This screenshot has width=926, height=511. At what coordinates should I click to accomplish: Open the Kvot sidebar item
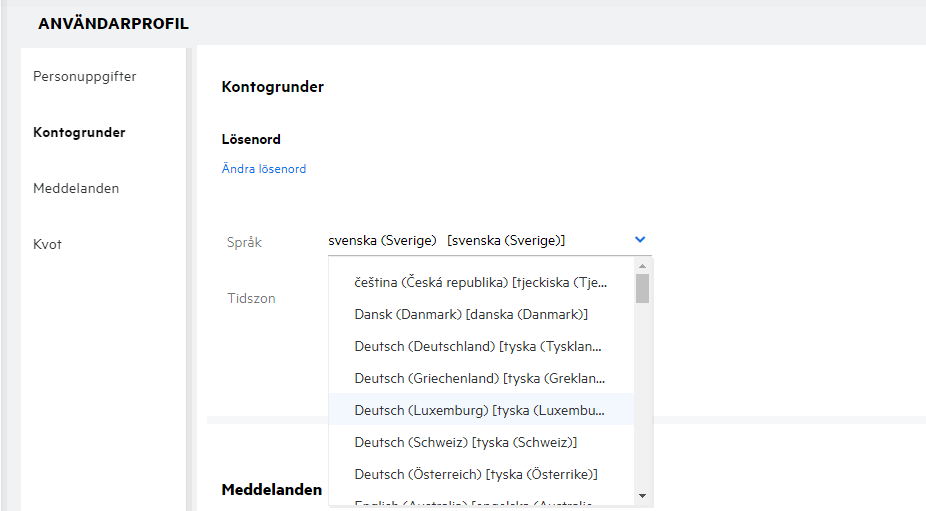pos(47,244)
